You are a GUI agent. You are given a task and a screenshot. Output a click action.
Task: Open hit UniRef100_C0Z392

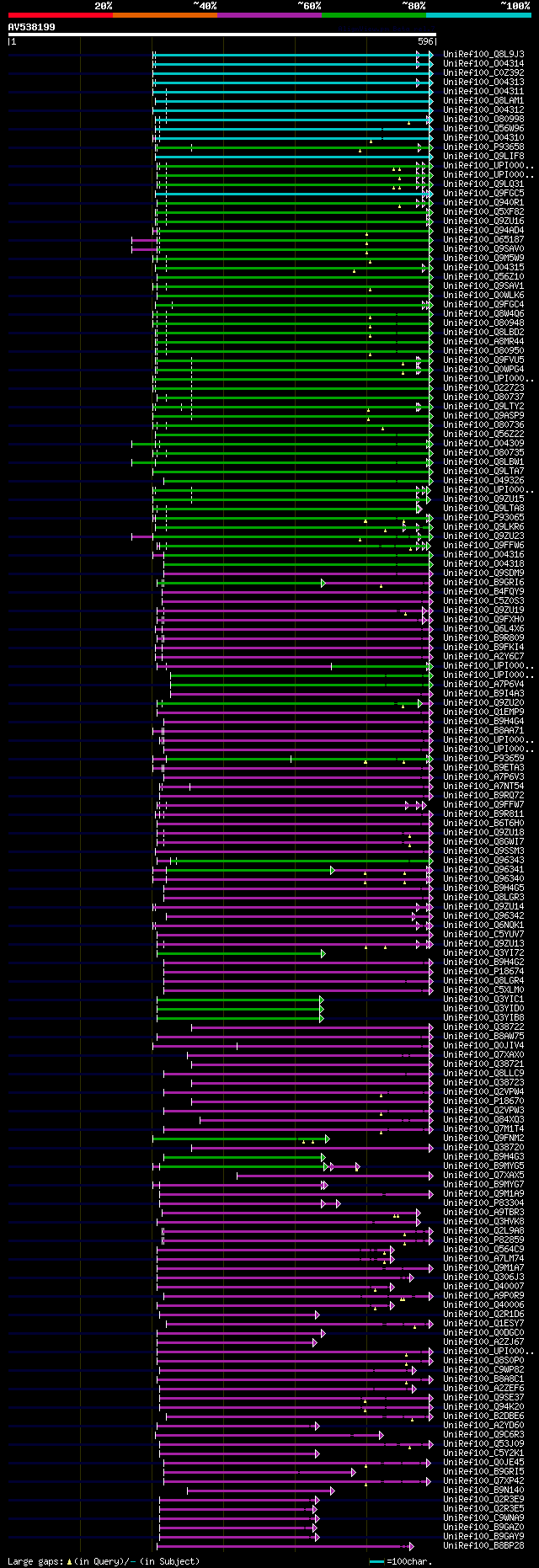click(x=483, y=72)
